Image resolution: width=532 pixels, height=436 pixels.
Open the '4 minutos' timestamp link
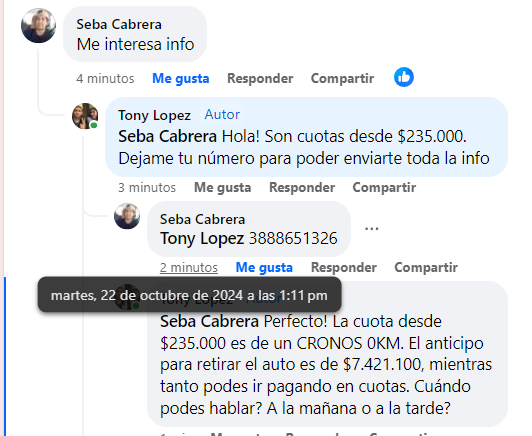(105, 78)
